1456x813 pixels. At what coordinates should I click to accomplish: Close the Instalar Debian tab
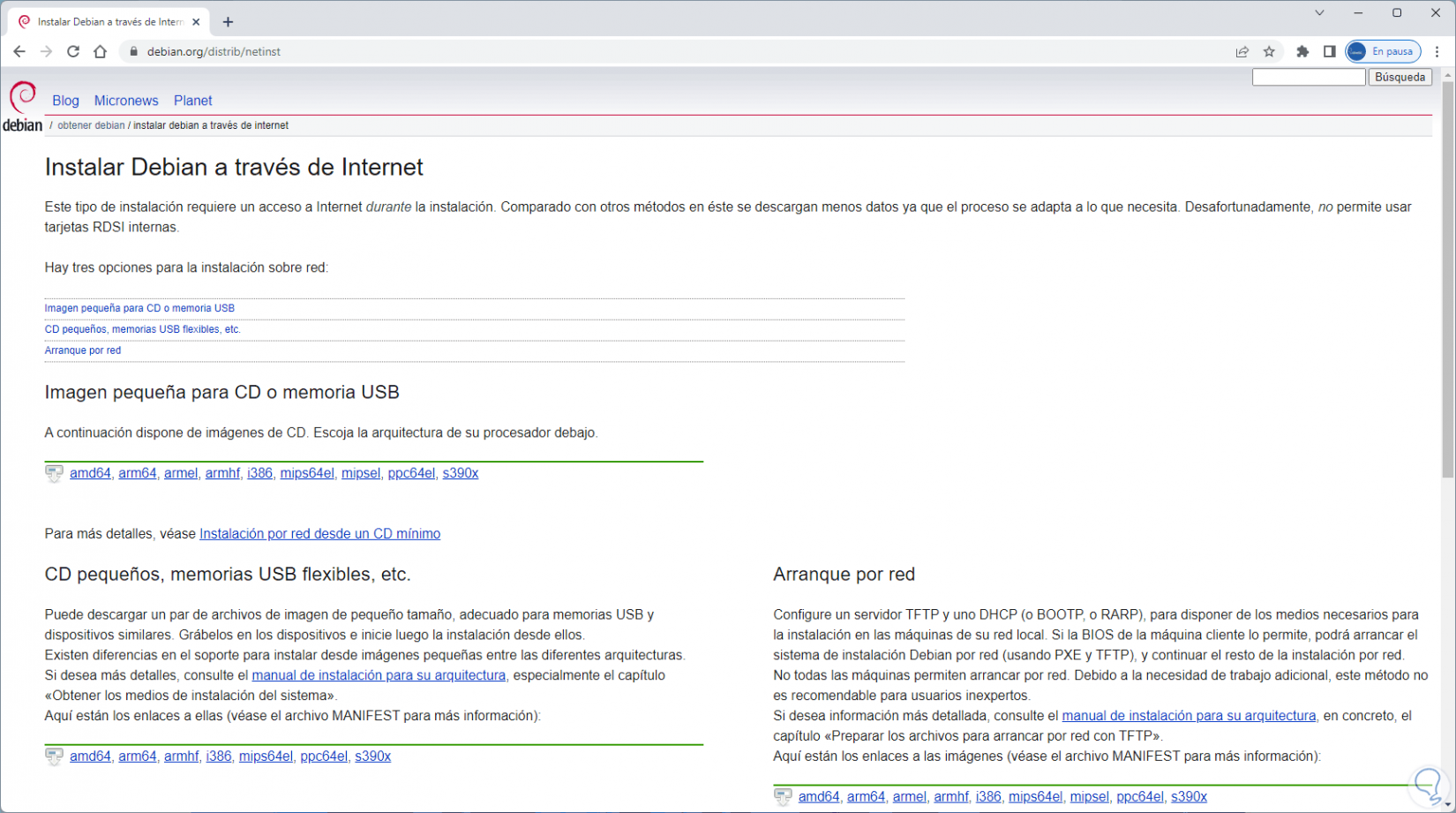point(196,22)
